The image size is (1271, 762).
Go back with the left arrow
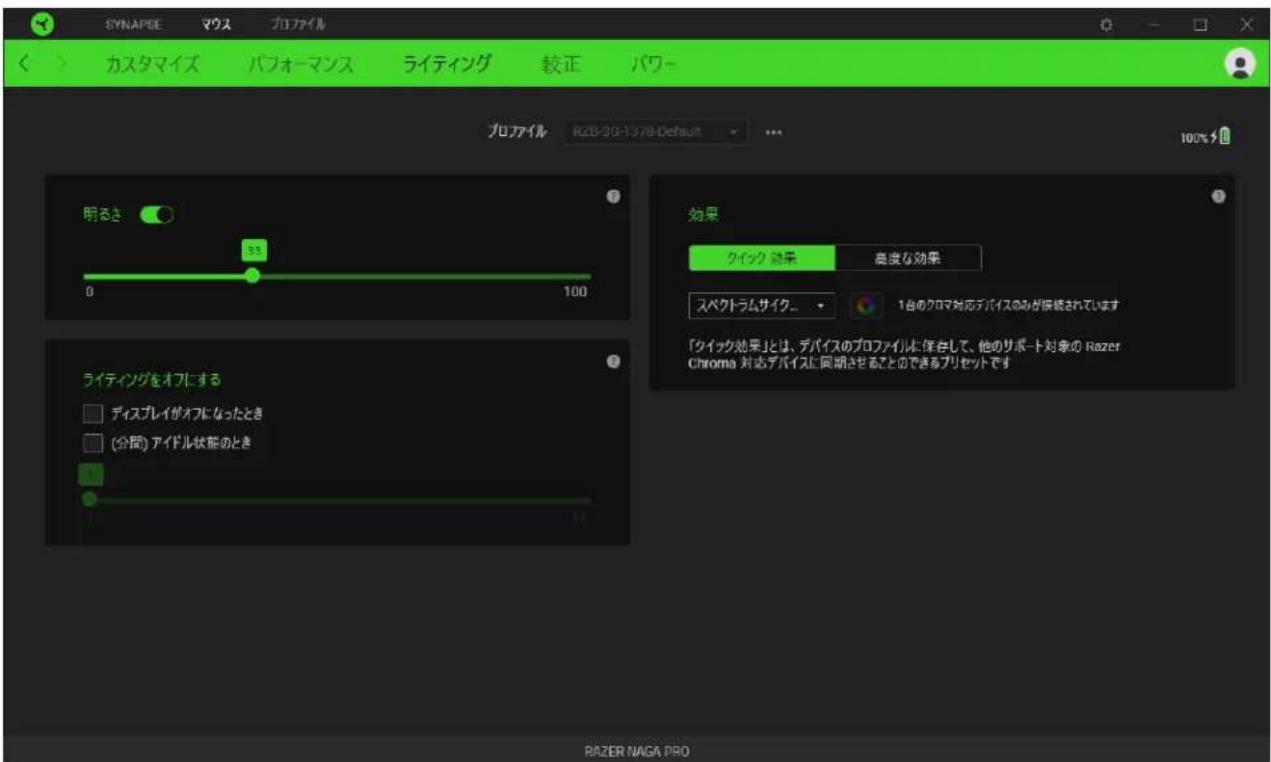tap(25, 65)
